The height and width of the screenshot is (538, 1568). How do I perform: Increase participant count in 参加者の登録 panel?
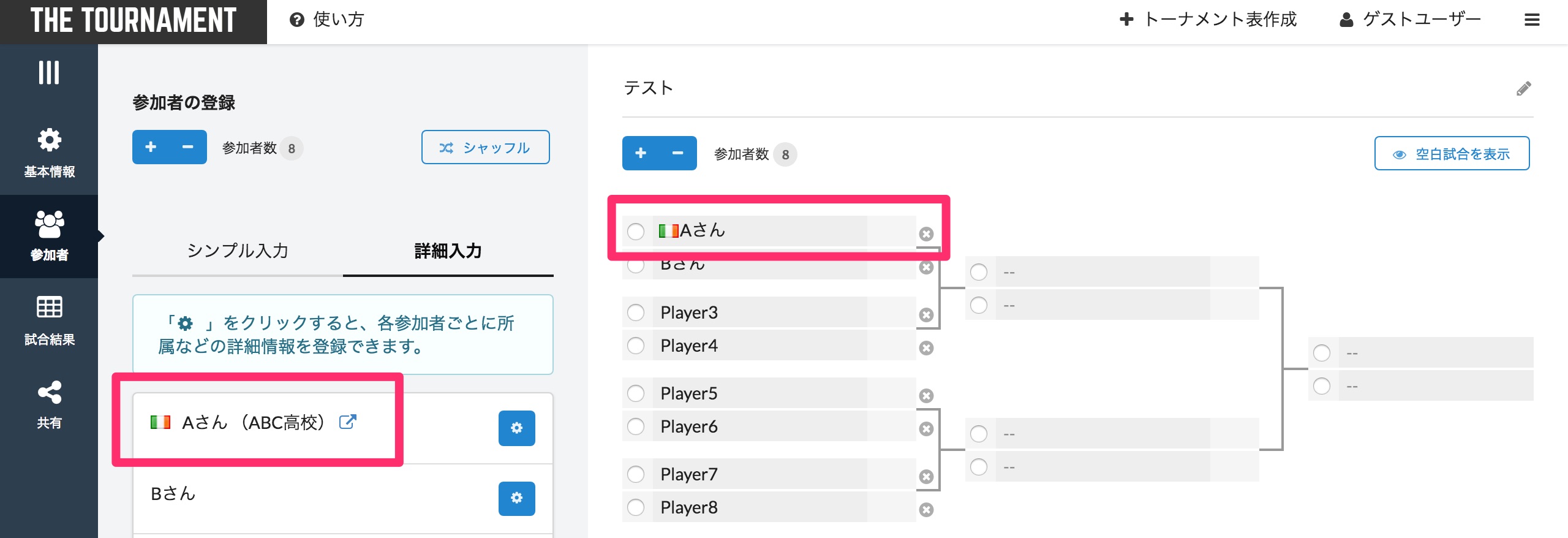coord(151,147)
